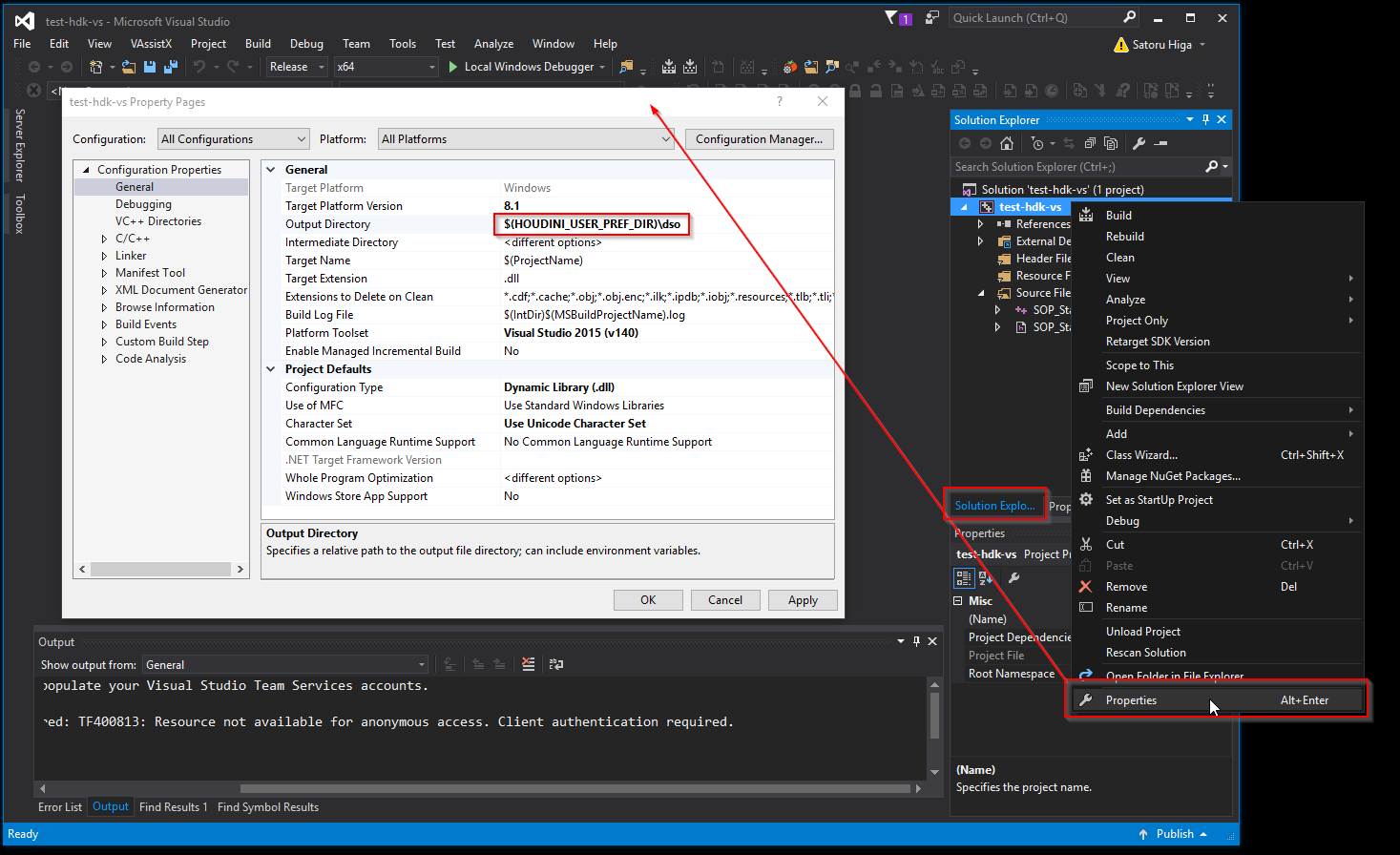The height and width of the screenshot is (855, 1400).
Task: Click Solution Explorer Preview Selected Items icon
Action: tap(1160, 143)
